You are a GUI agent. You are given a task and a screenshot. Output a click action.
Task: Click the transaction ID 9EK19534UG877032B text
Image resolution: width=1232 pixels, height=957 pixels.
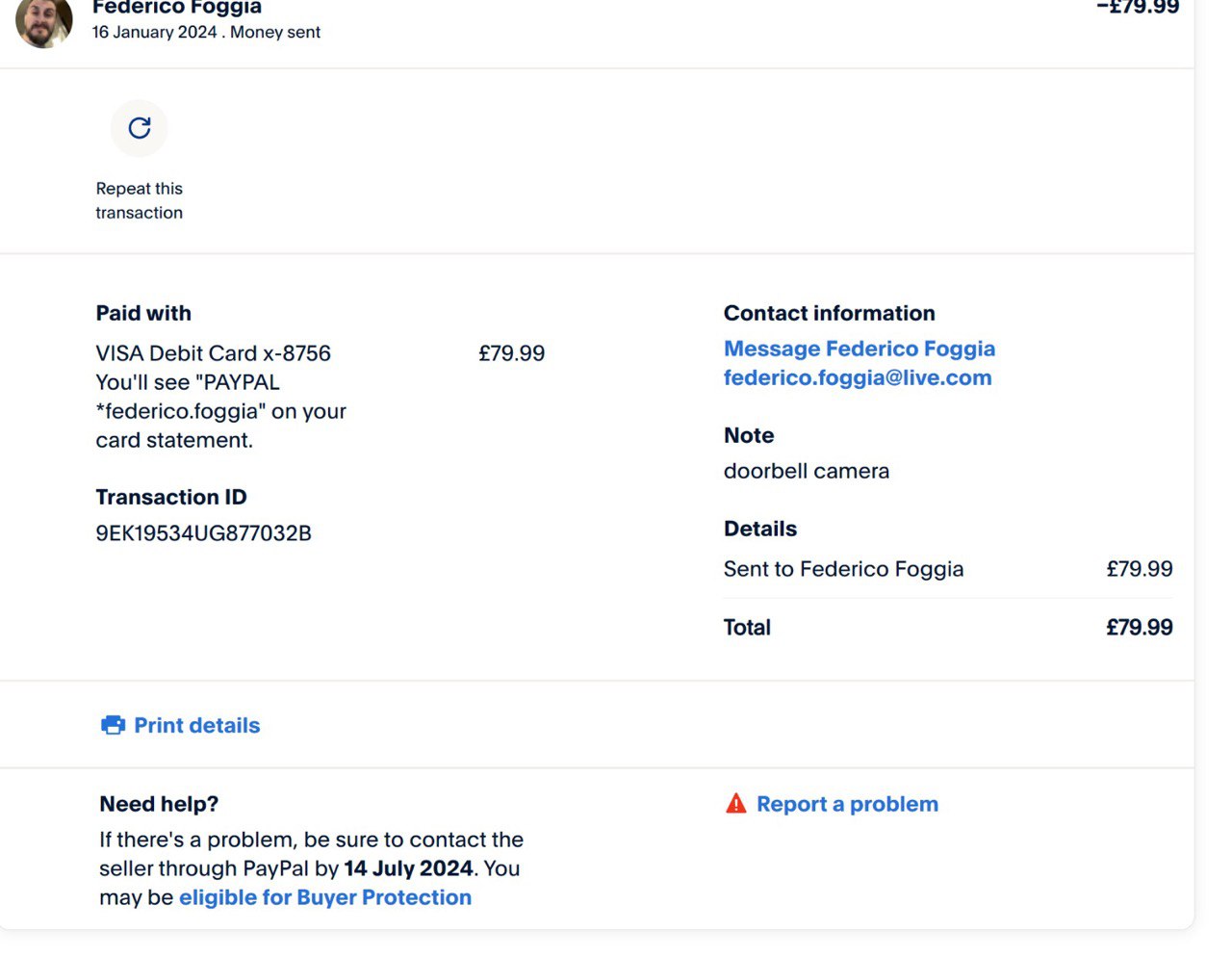pyautogui.click(x=203, y=533)
